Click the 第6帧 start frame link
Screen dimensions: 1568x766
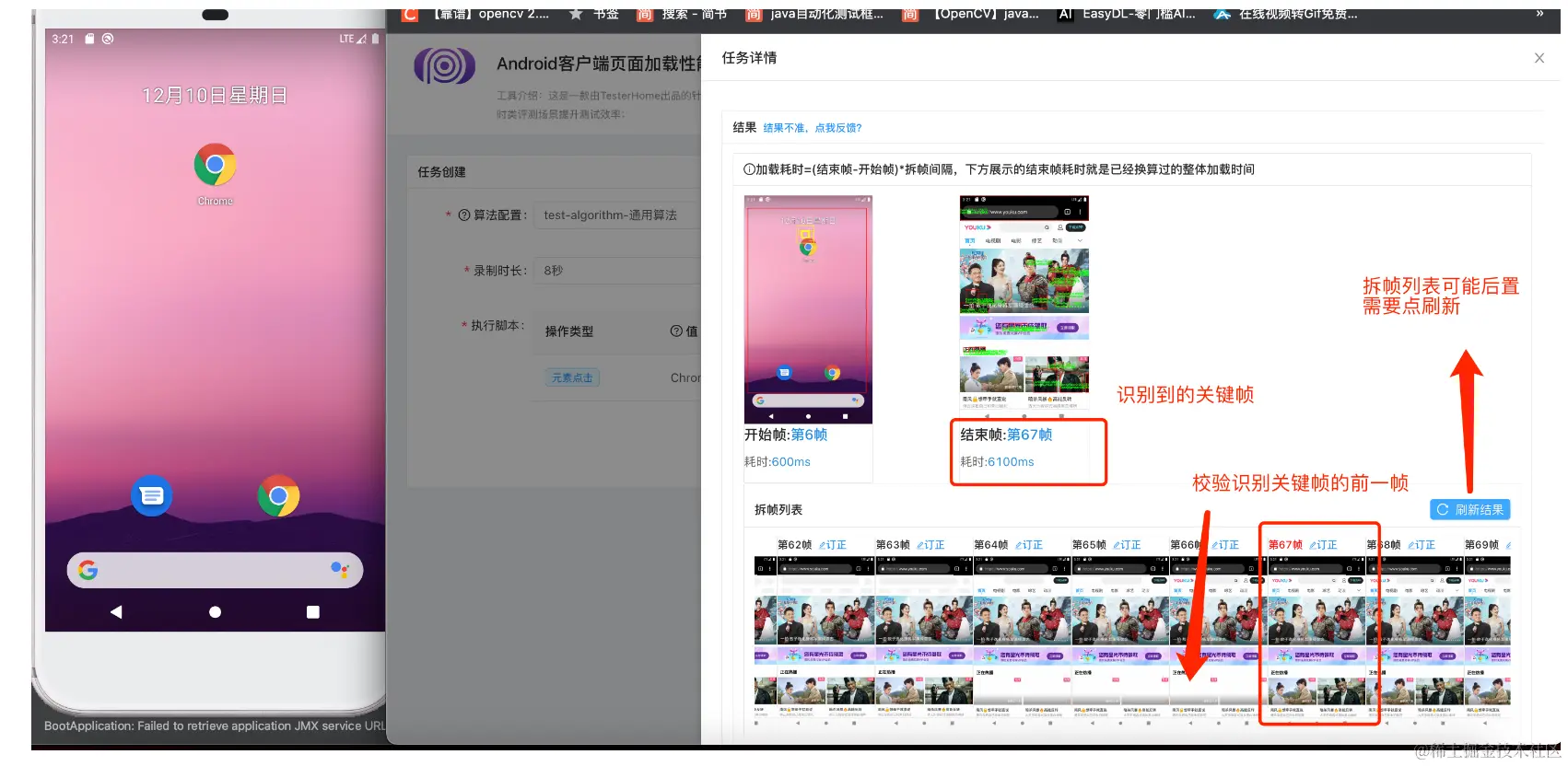[810, 435]
